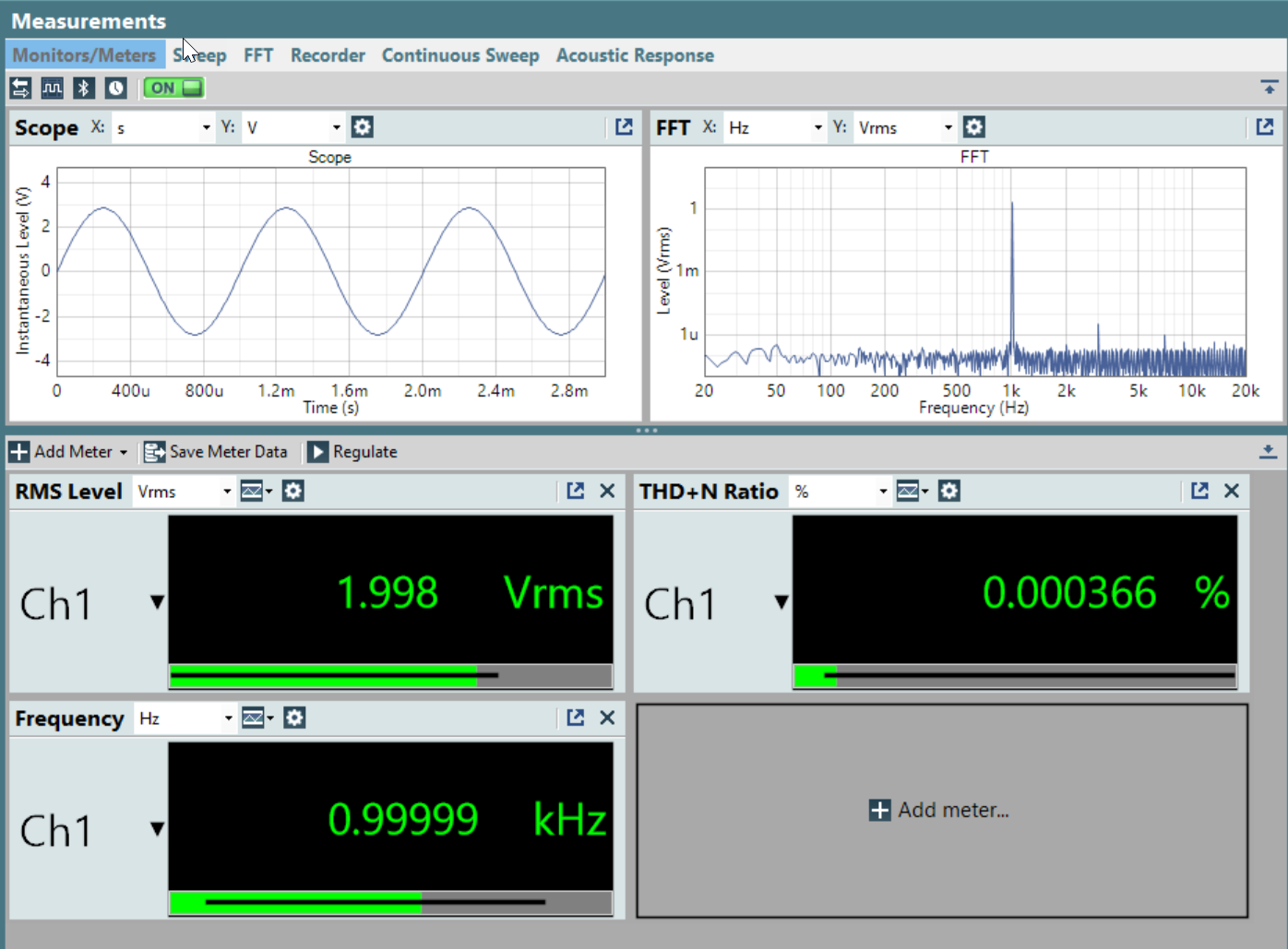Open THD+N Ratio percent unit dropdown
The height and width of the screenshot is (949, 1288).
click(x=841, y=492)
